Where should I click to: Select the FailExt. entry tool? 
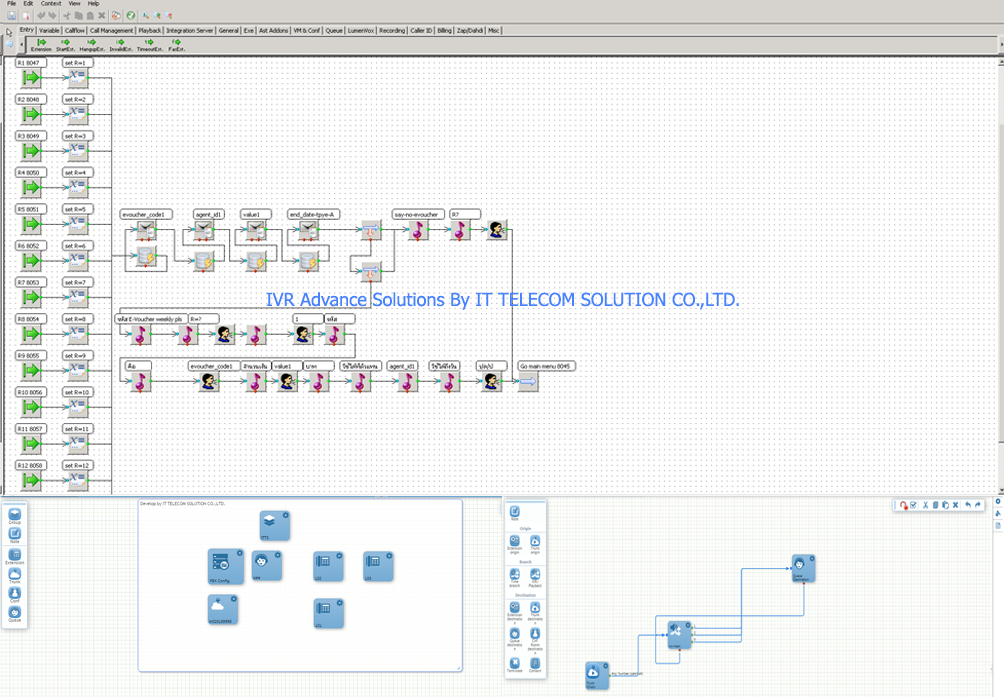pos(177,45)
